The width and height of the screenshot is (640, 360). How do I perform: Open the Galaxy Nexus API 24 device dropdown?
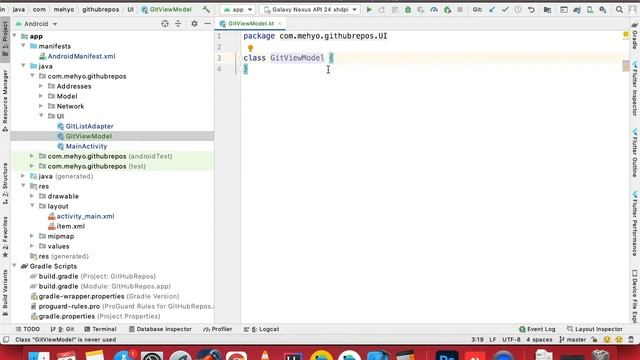point(310,9)
